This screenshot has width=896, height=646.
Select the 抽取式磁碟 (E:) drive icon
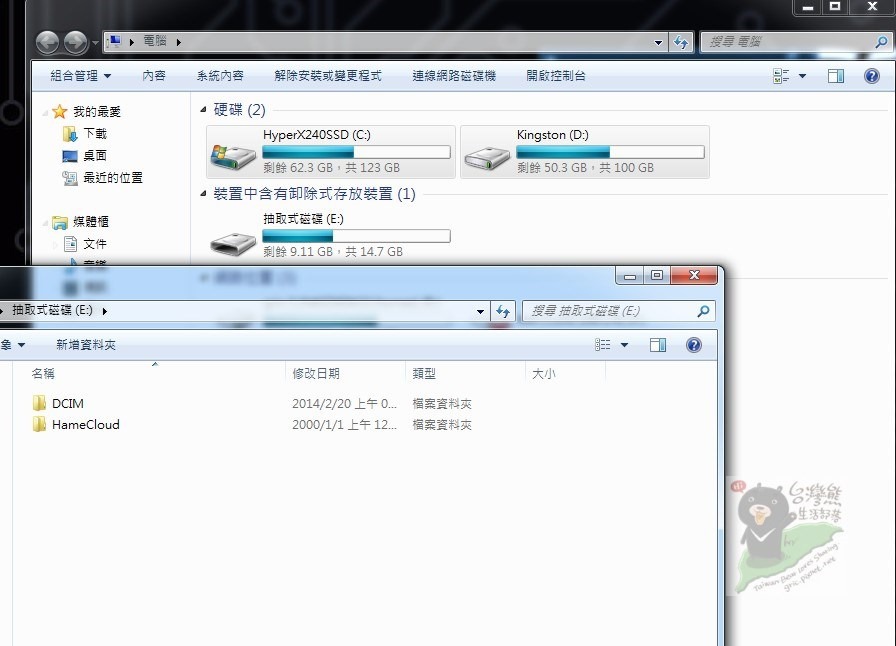point(233,244)
